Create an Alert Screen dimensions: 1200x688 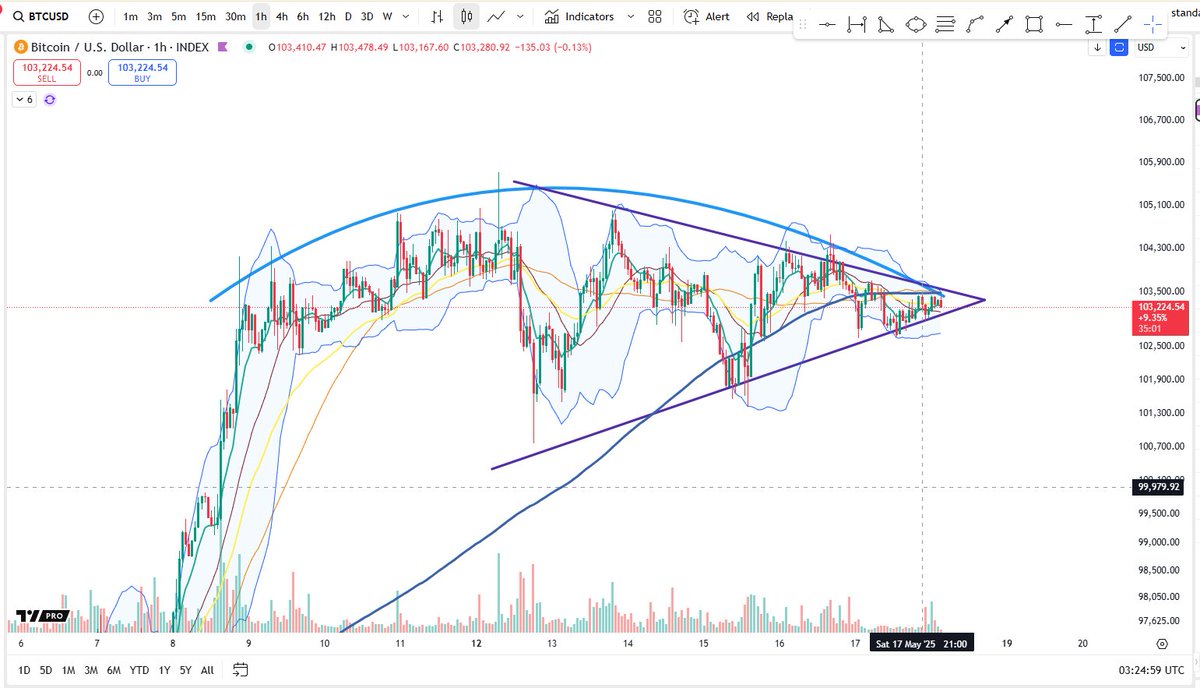(706, 17)
